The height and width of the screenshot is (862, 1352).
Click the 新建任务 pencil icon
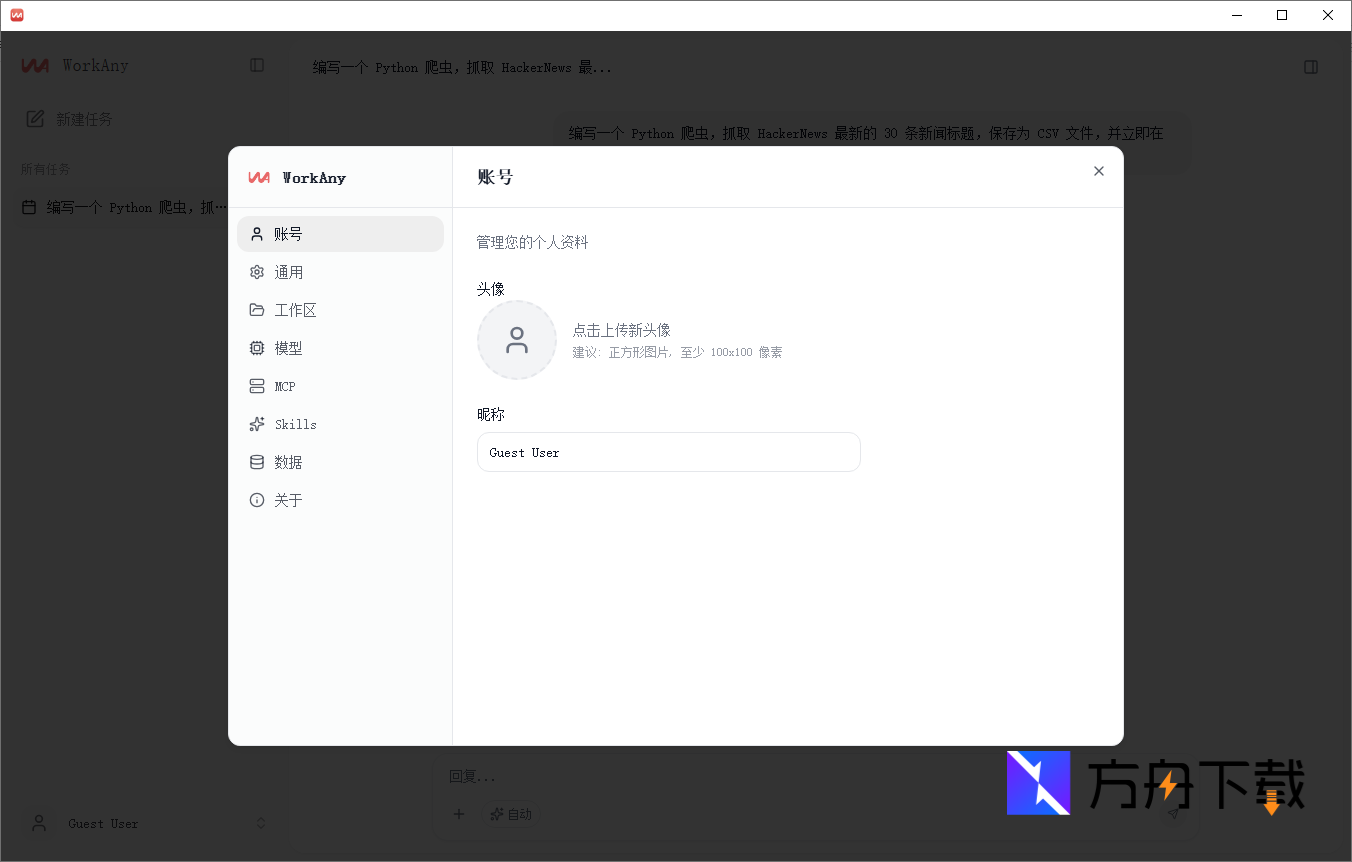[x=34, y=118]
